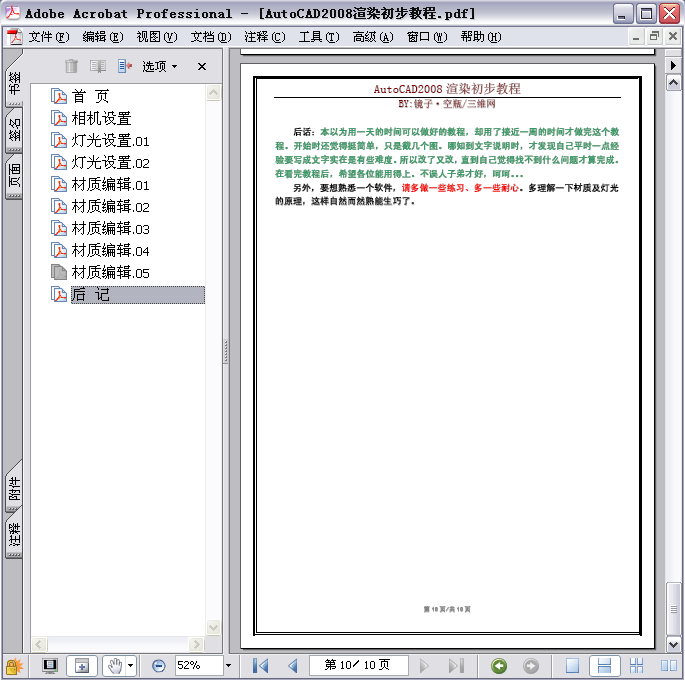Close the bookmarks panel with X

tap(202, 66)
